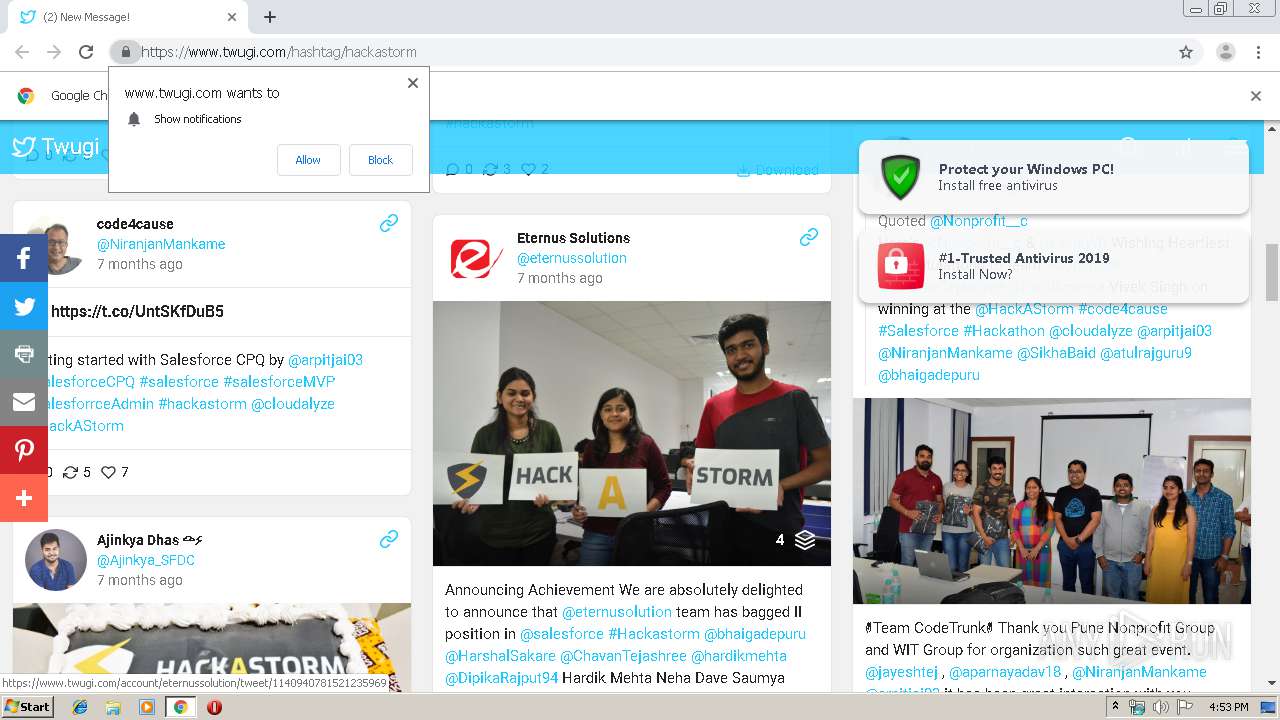This screenshot has width=1280, height=720.
Task: Open #1-Trusted Antivirus 2019 notification
Action: (1054, 266)
